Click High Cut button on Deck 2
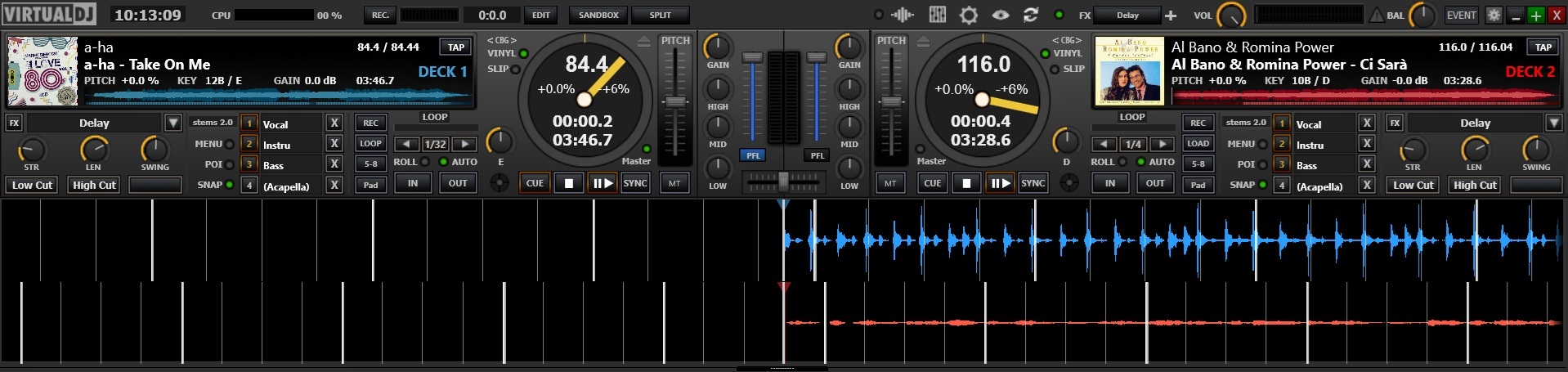The image size is (1568, 372). click(1475, 186)
